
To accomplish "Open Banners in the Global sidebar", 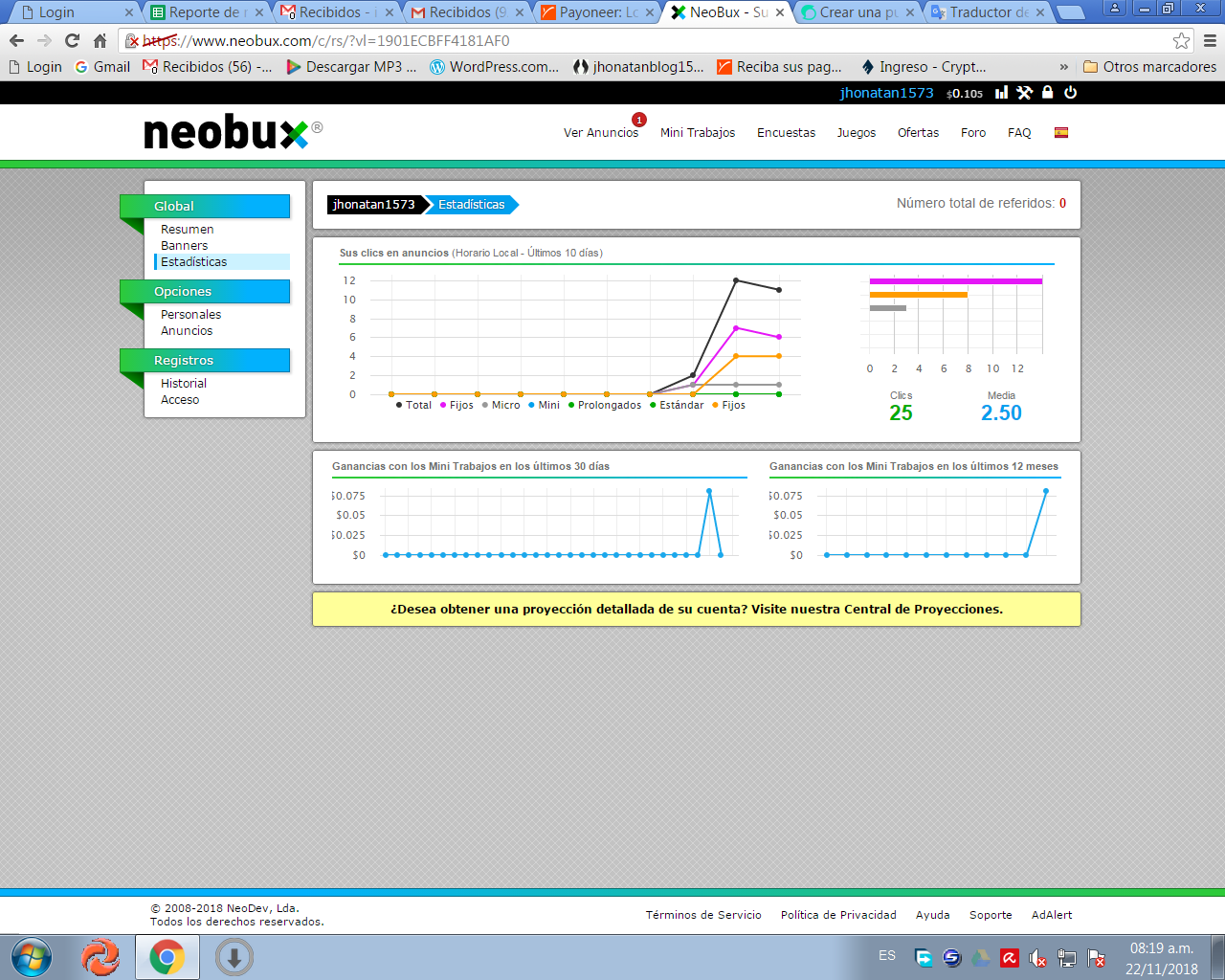I will 185,246.
